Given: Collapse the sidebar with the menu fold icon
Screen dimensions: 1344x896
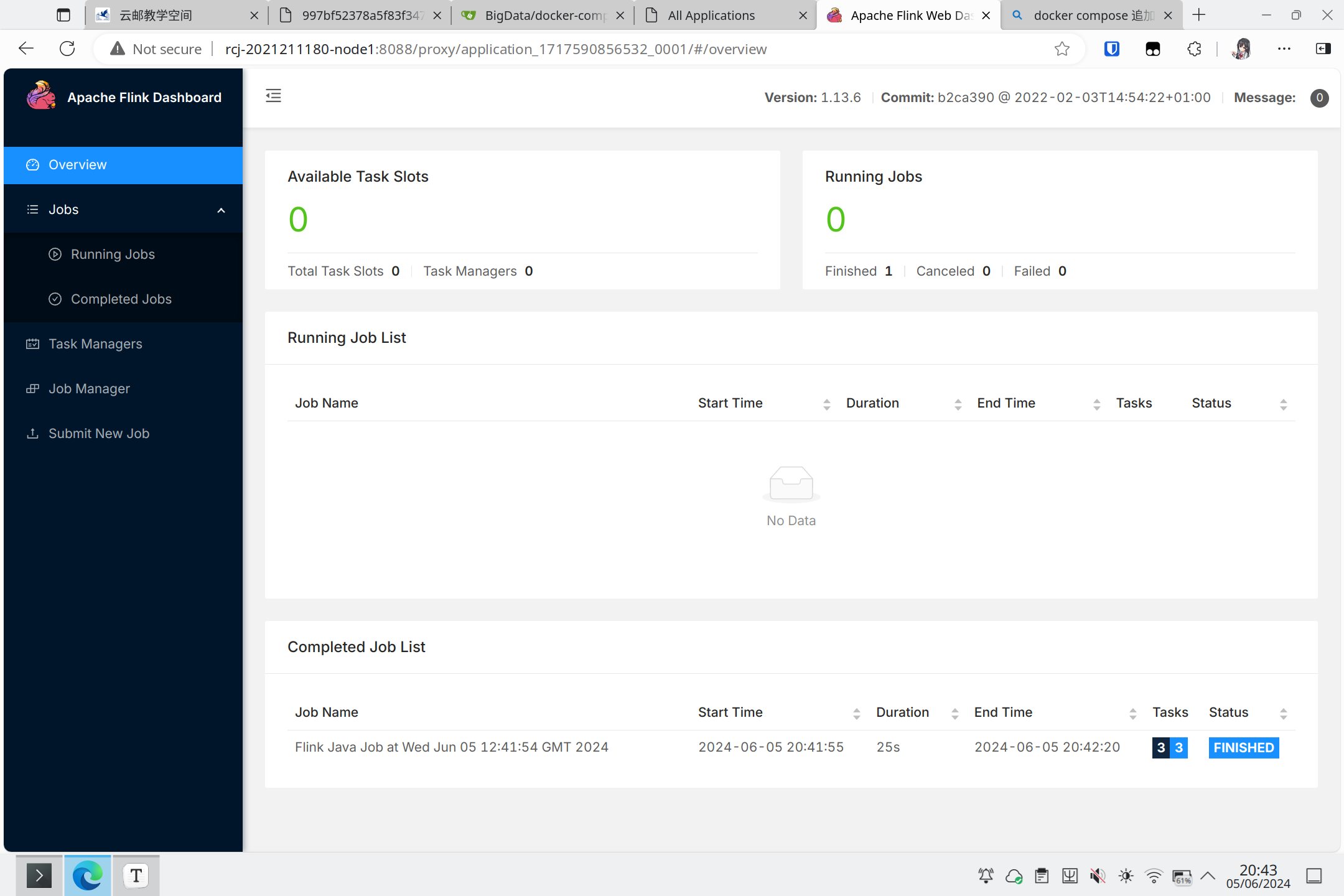Looking at the screenshot, I should (273, 96).
